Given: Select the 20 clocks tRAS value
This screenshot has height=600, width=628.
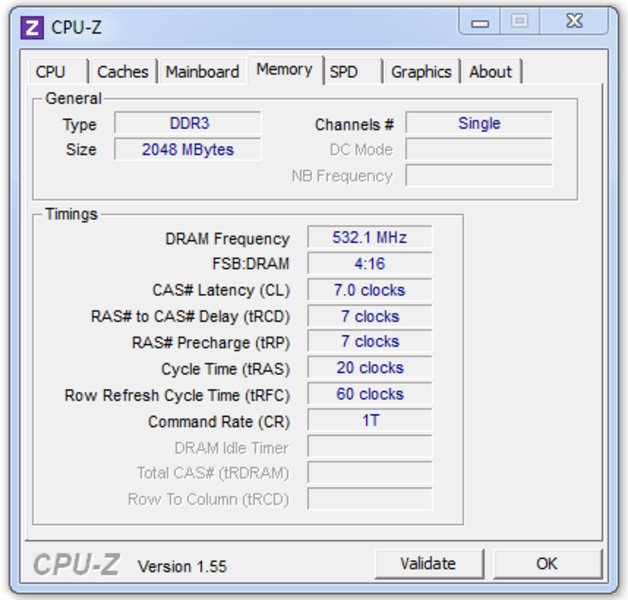Looking at the screenshot, I should pyautogui.click(x=370, y=368).
